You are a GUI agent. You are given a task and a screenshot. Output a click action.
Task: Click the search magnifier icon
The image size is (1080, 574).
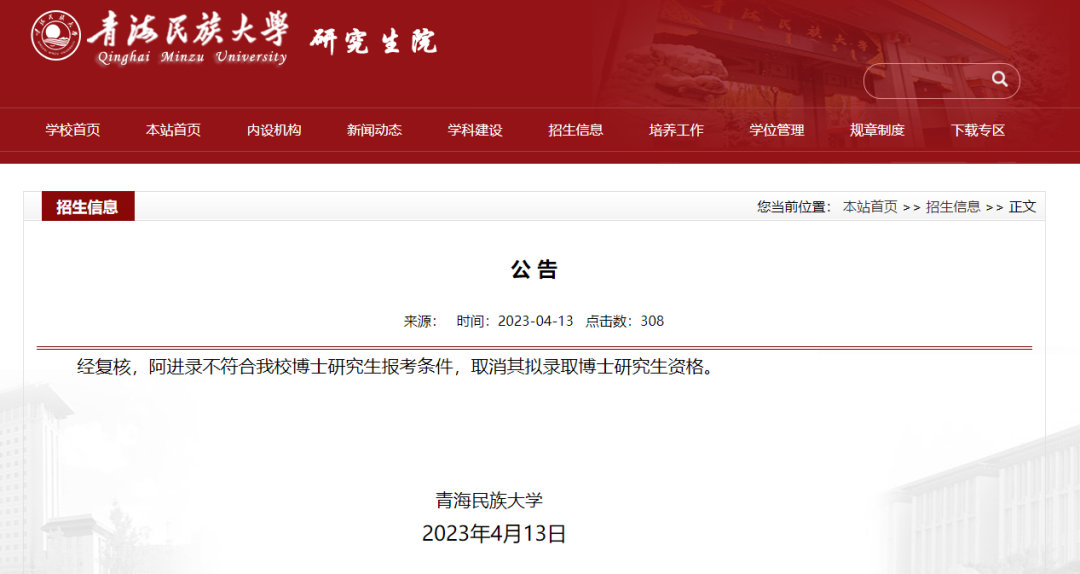[x=999, y=79]
